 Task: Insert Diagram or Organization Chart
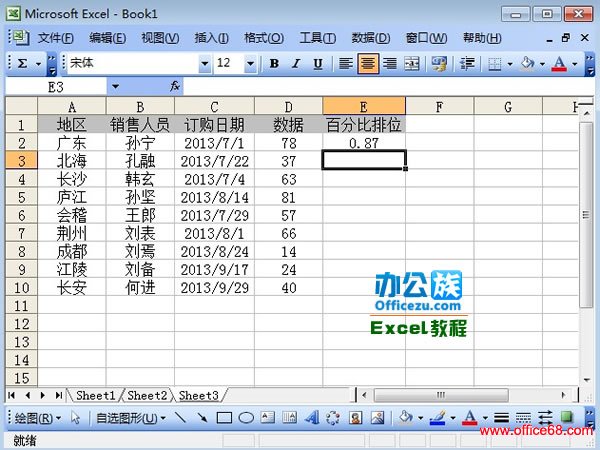coord(333,417)
